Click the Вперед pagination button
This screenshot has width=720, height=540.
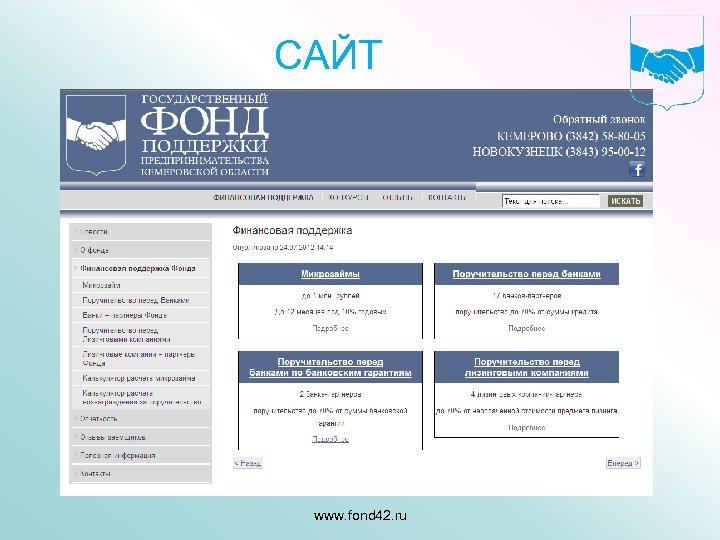623,463
